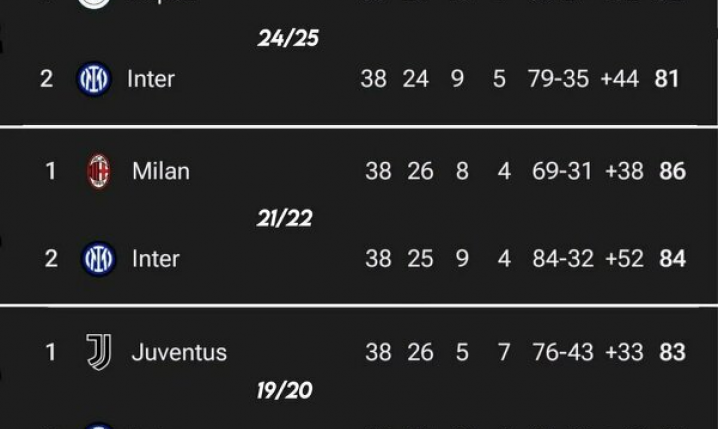The width and height of the screenshot is (718, 429).
Task: Select Inter team name in 21/22 row
Action: [156, 259]
